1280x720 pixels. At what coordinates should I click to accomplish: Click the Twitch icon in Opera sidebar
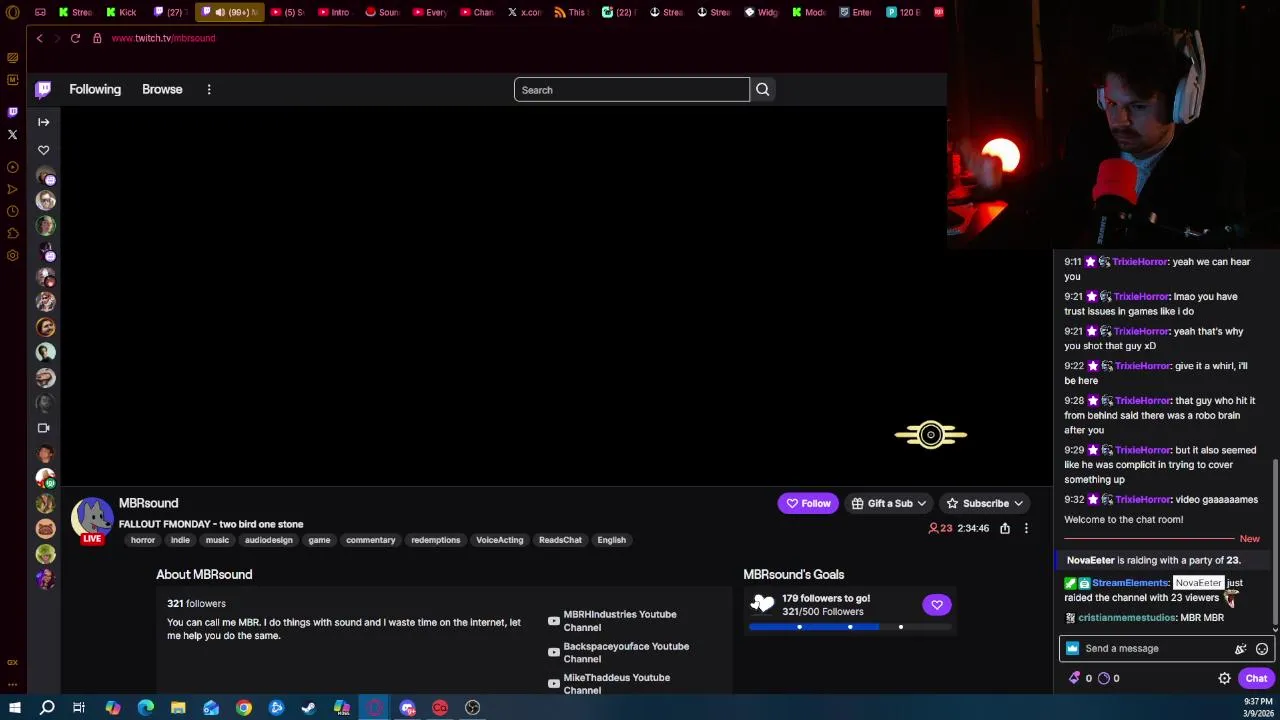12,112
